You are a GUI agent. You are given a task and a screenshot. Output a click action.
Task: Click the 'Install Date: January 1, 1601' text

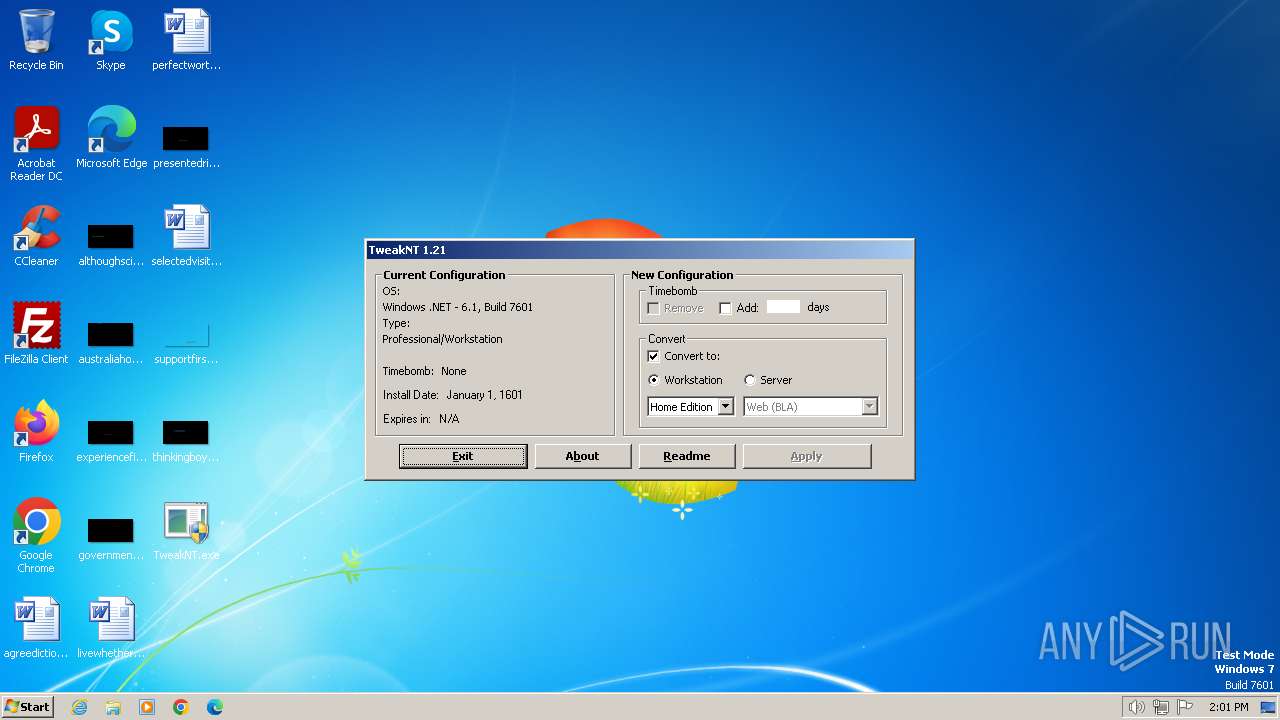click(452, 395)
